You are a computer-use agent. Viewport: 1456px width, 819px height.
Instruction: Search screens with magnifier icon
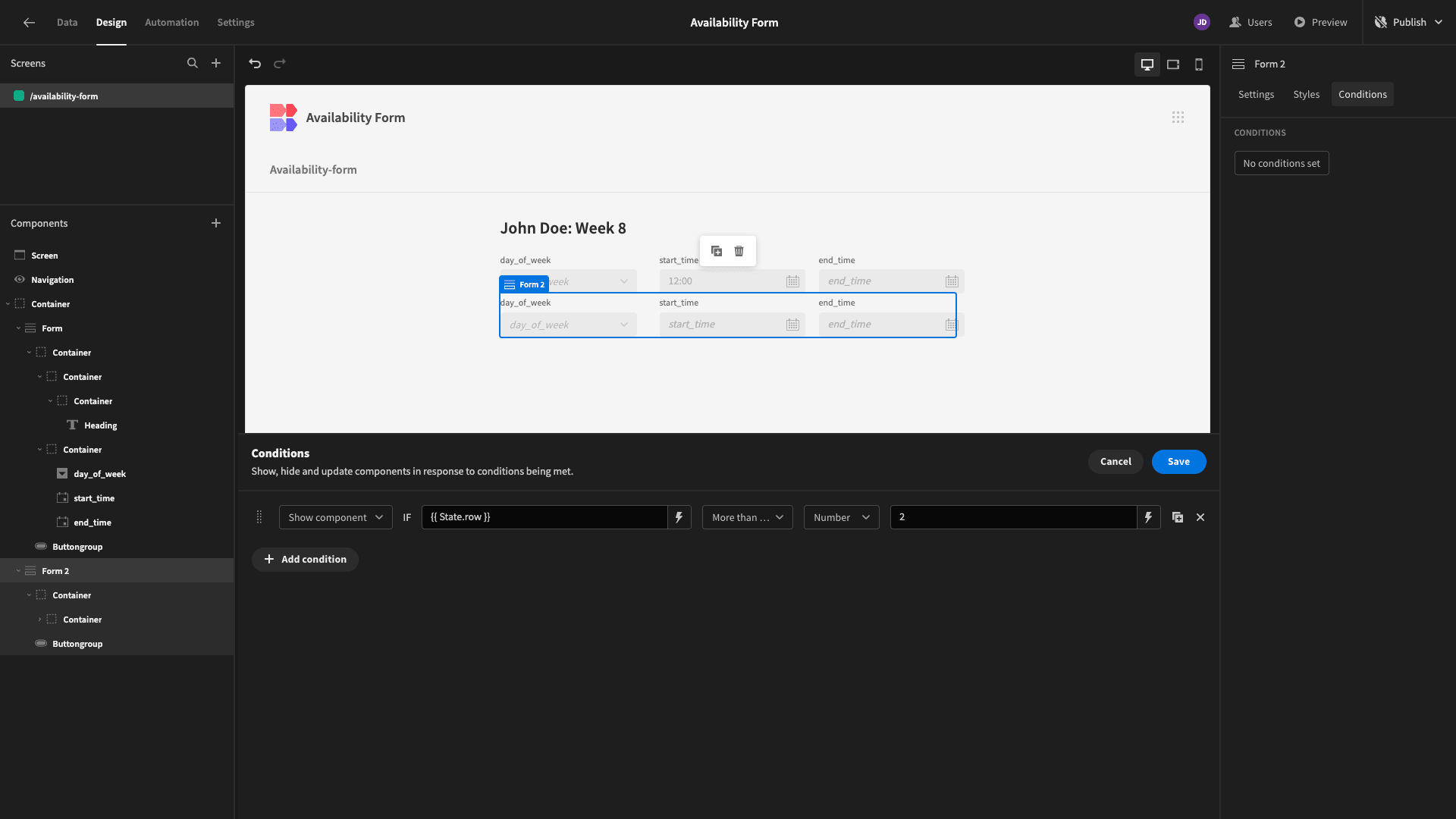(x=193, y=63)
